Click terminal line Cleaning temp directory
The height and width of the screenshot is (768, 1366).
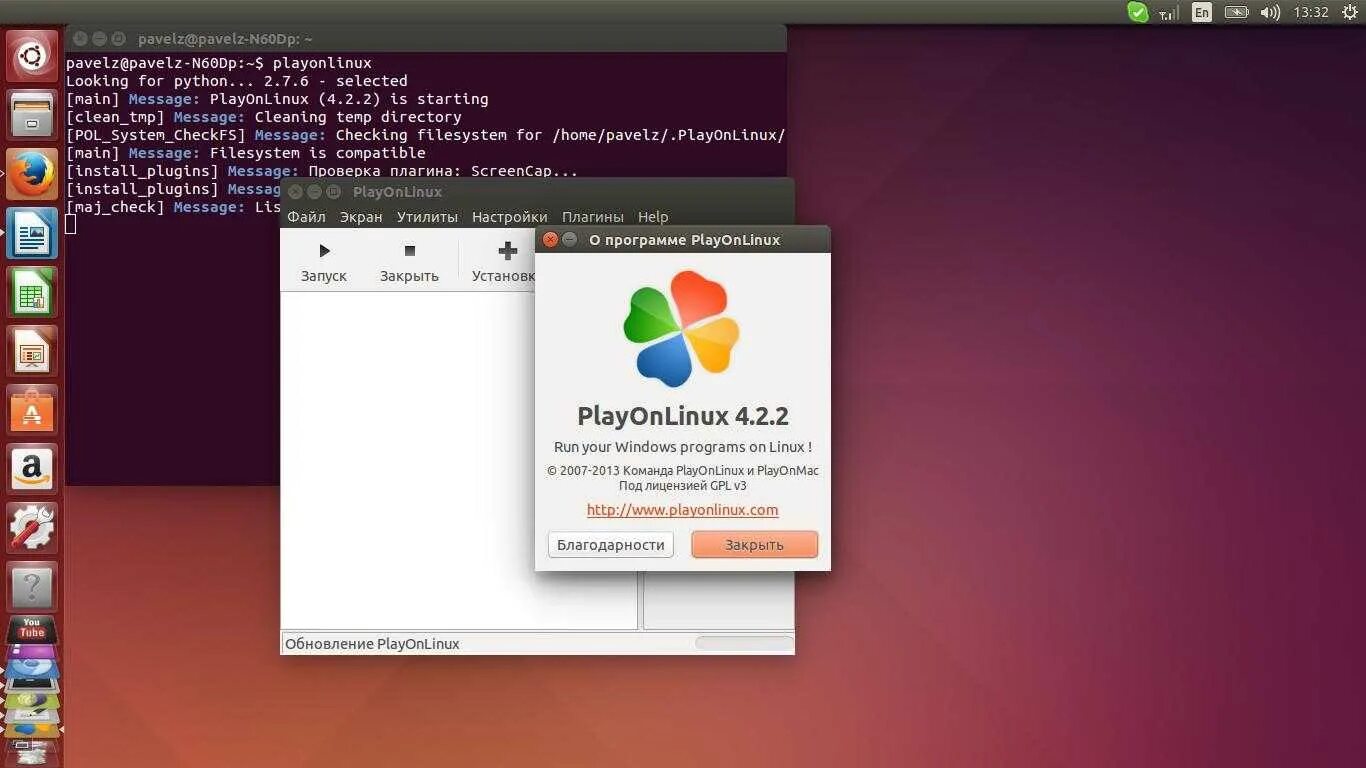coord(264,117)
